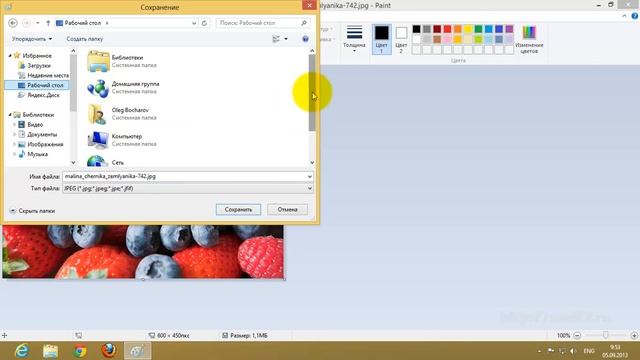Click the search magnifier in Save dialog
640x360 pixels.
coord(304,23)
